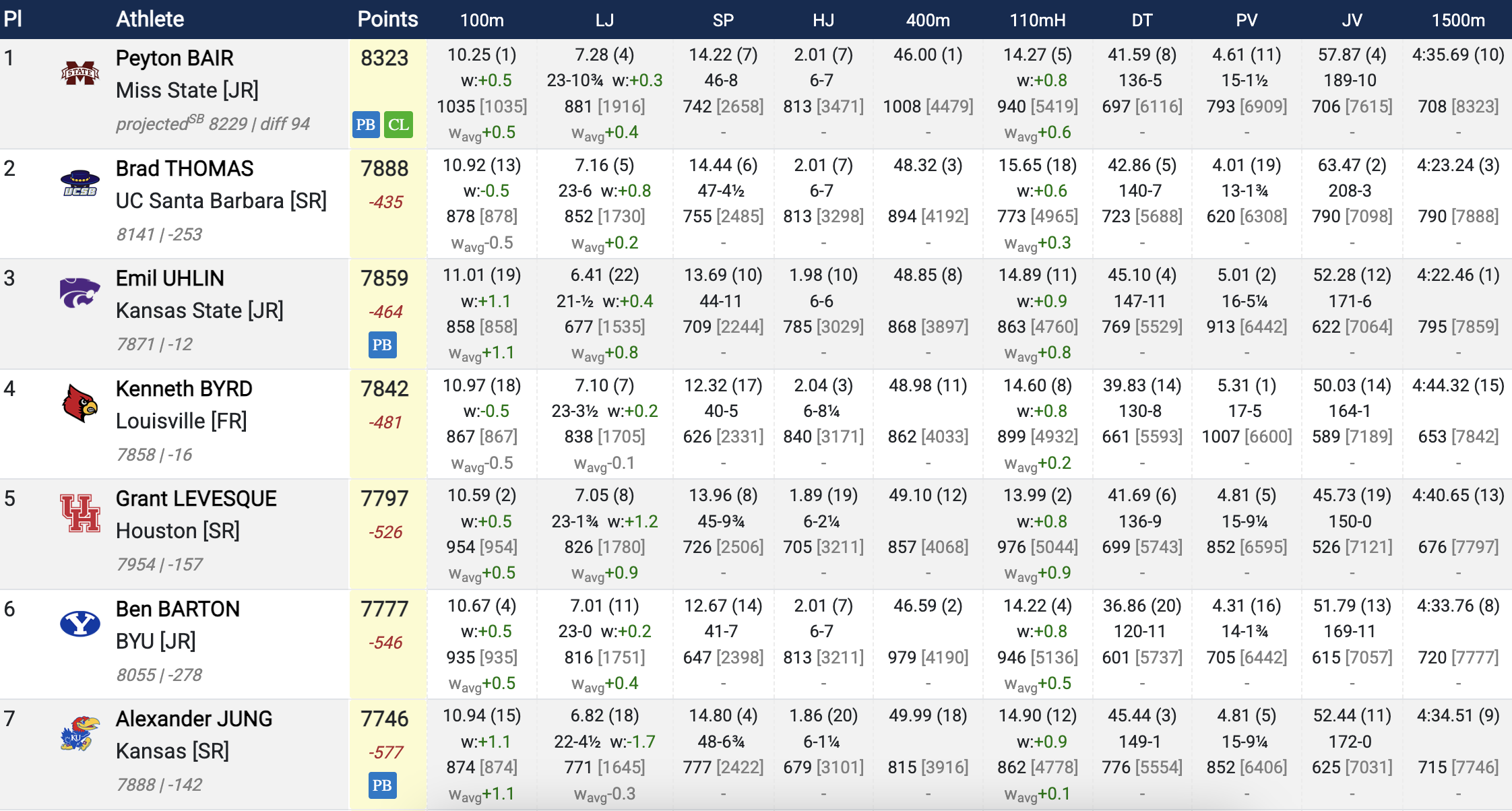Click the Kansas State Wildcat logo
The image size is (1512, 811).
pos(80,293)
